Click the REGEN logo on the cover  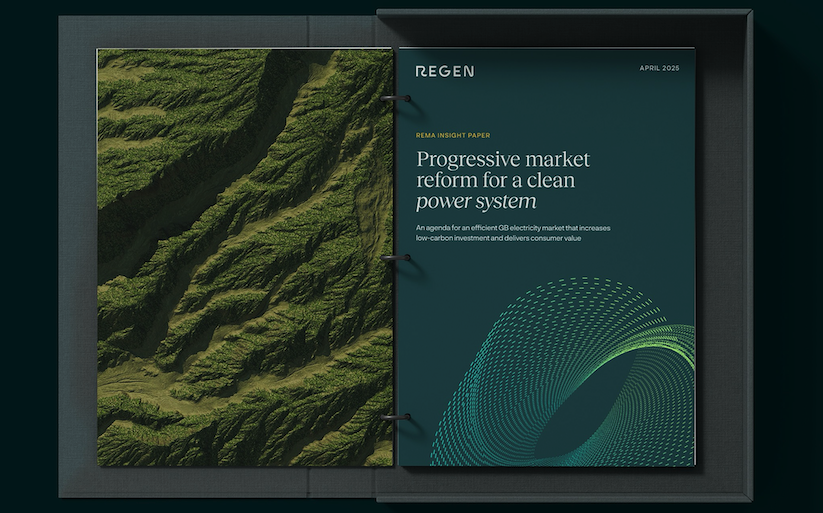pos(444,71)
